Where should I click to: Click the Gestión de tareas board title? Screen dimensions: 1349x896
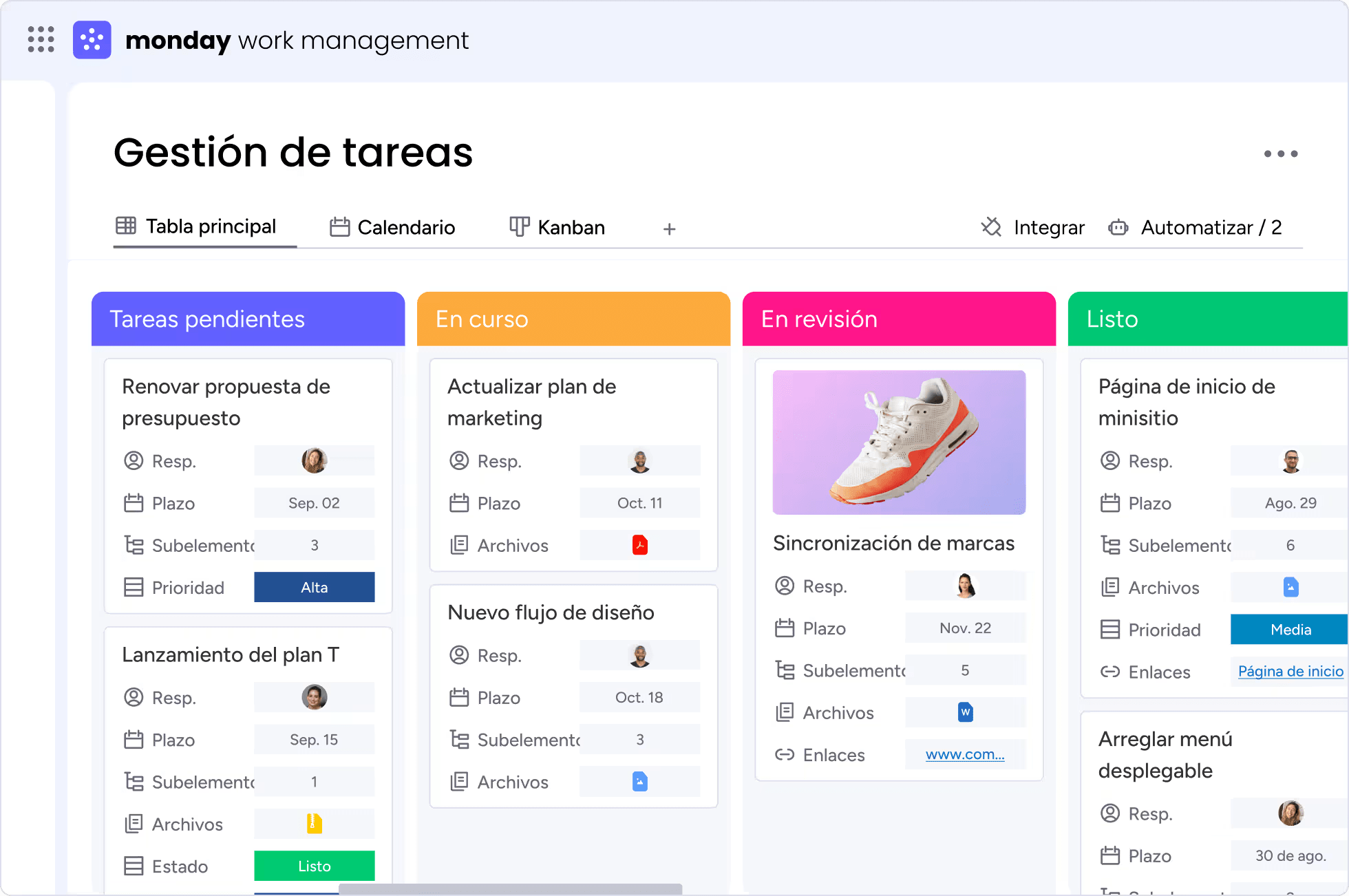pos(293,152)
